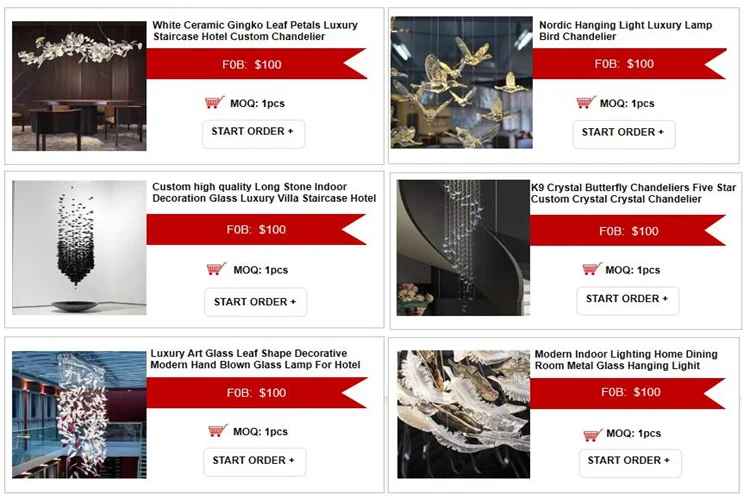The height and width of the screenshot is (503, 750).
Task: Open Luxury Art Glass Leaf Shape title link
Action: click(255, 359)
